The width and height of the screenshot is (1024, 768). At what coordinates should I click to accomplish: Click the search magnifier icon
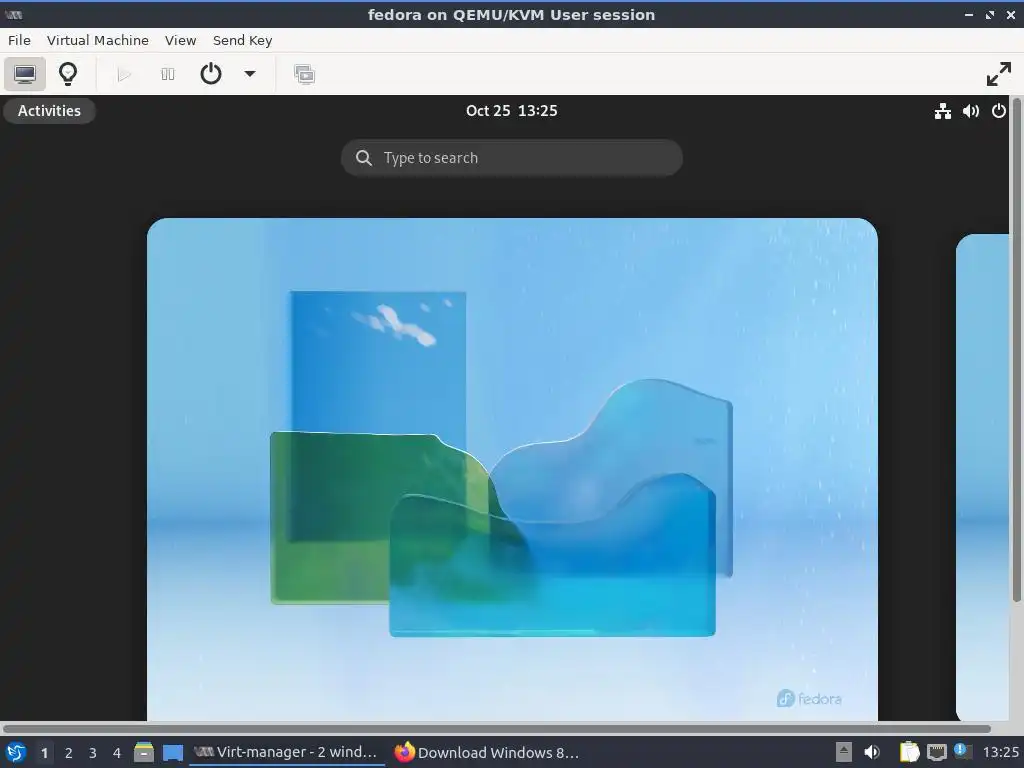point(364,158)
